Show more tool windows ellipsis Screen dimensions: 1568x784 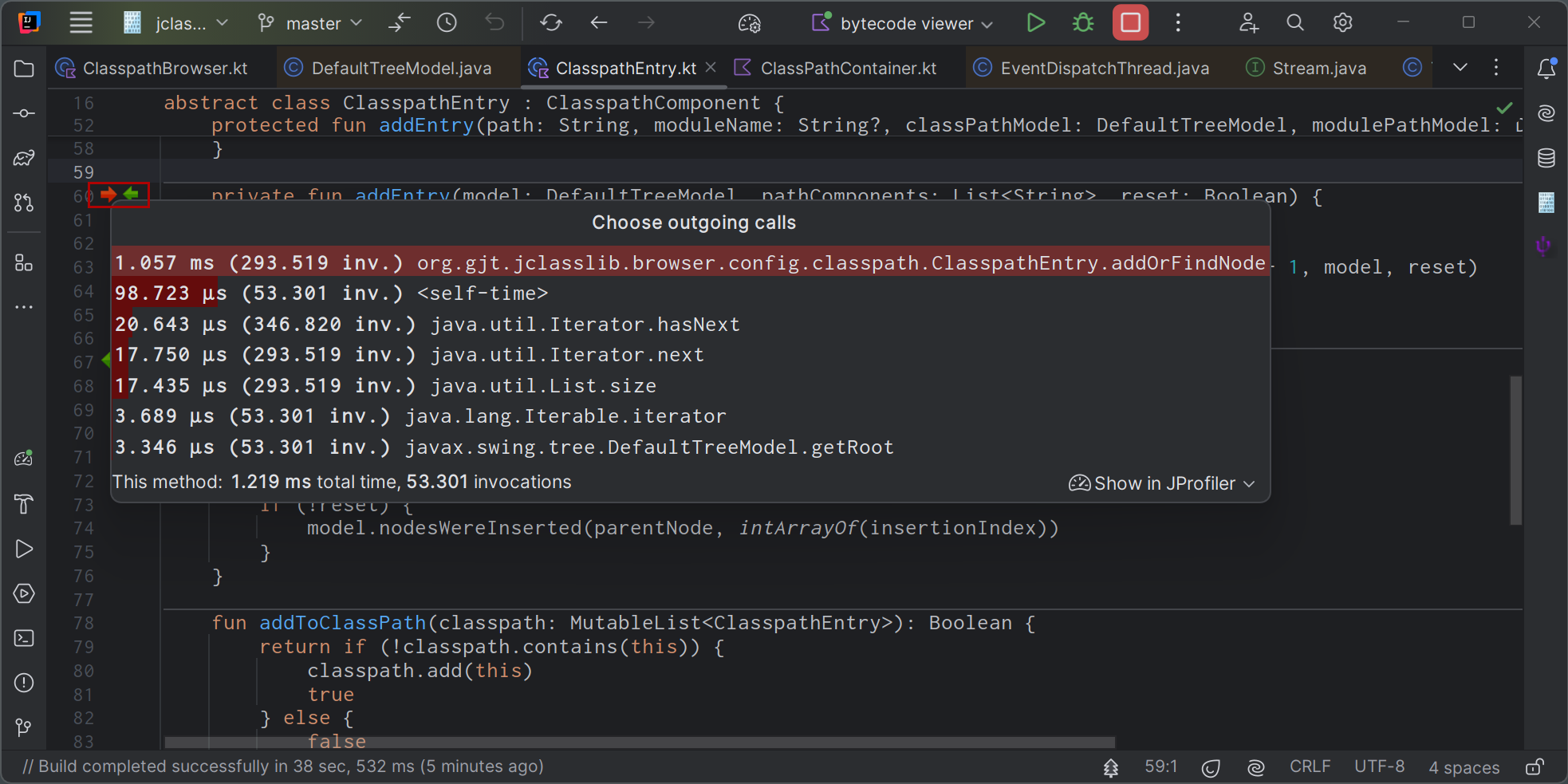pyautogui.click(x=24, y=307)
